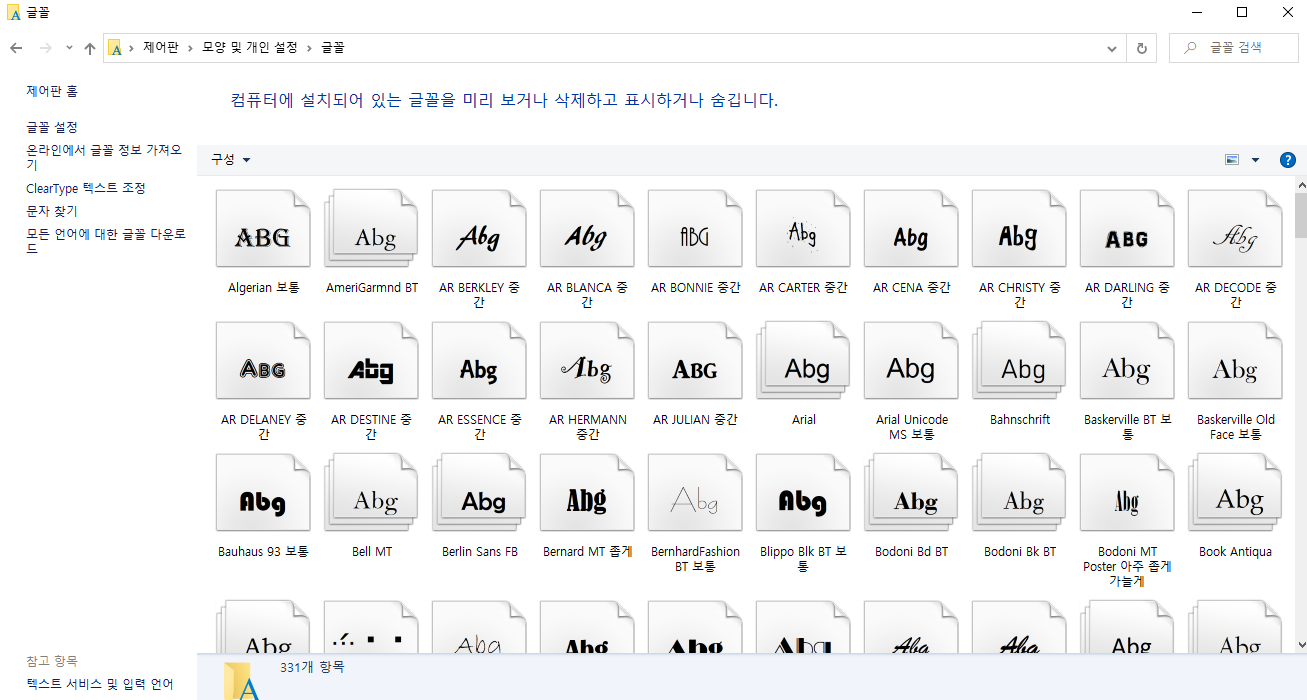
Task: Select the AR CHRISTY 중간 font icon
Action: click(x=1019, y=229)
